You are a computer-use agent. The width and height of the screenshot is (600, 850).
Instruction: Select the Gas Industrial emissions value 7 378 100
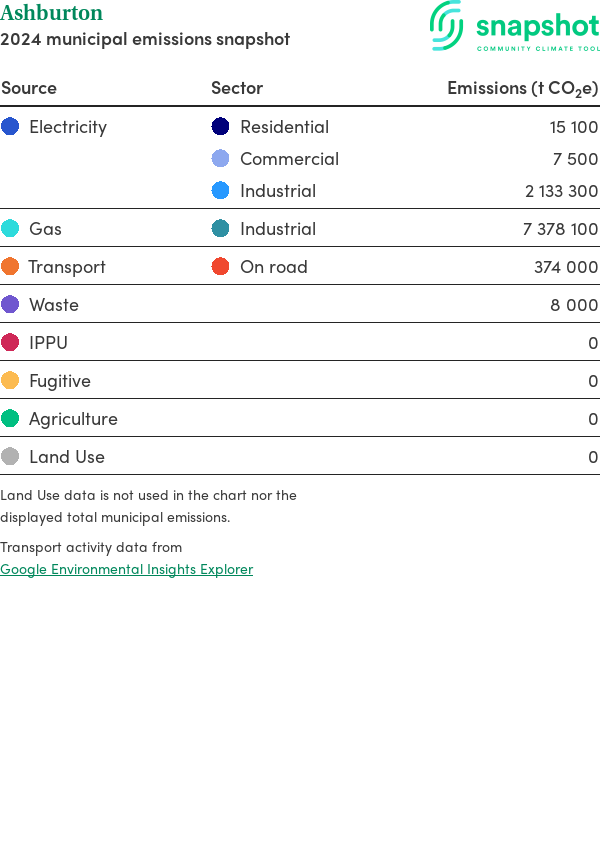tap(560, 229)
